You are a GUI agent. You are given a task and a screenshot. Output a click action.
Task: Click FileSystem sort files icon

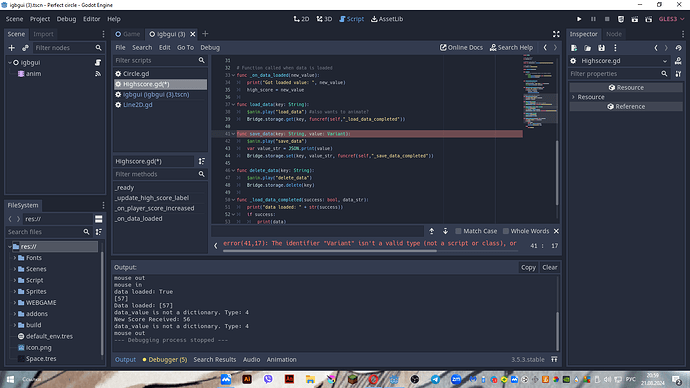point(99,232)
